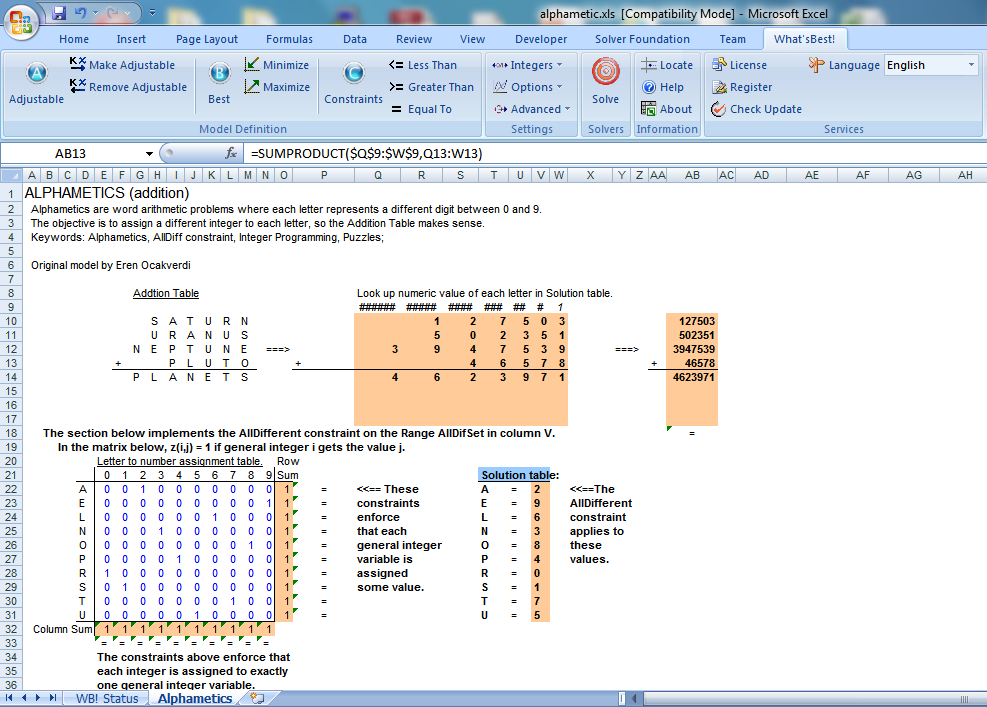This screenshot has width=987, height=707.
Task: Open the Language combo box
Action: (930, 65)
